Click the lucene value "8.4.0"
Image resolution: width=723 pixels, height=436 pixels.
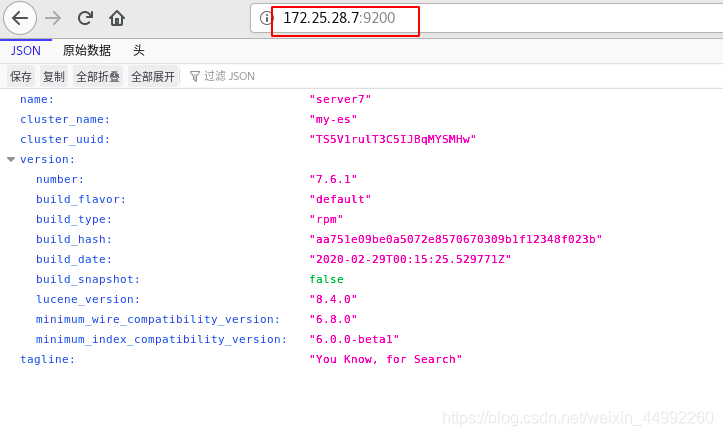[x=333, y=300]
